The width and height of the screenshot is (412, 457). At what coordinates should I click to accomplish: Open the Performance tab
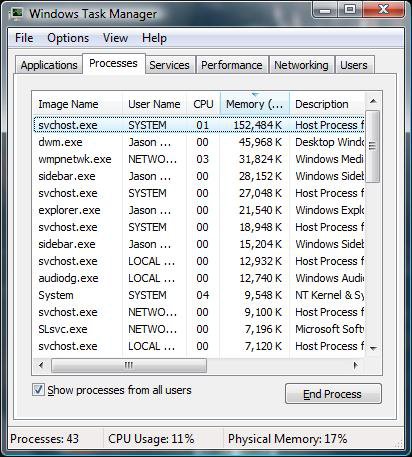[x=232, y=65]
